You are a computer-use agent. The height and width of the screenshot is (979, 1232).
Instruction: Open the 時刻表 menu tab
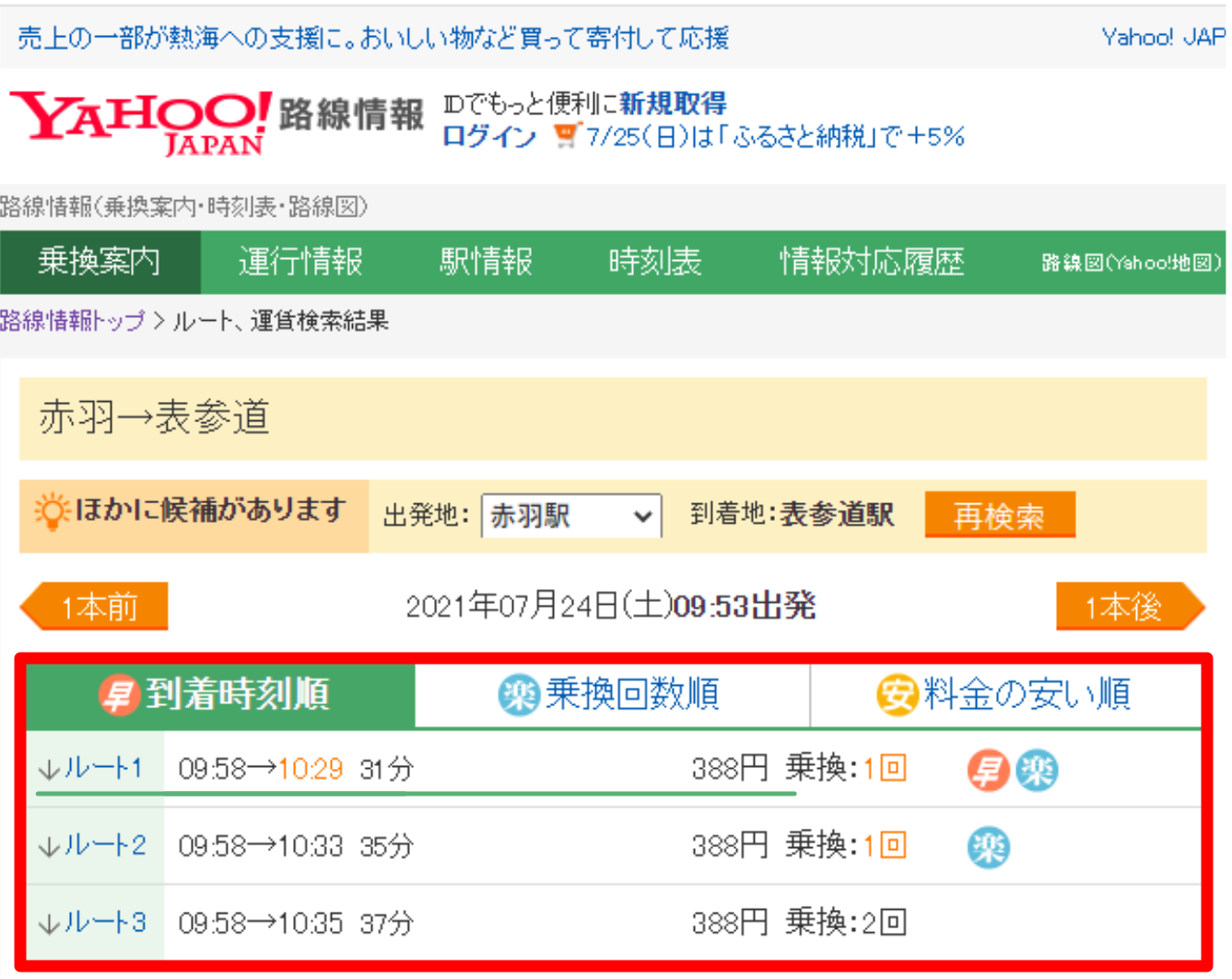point(655,262)
